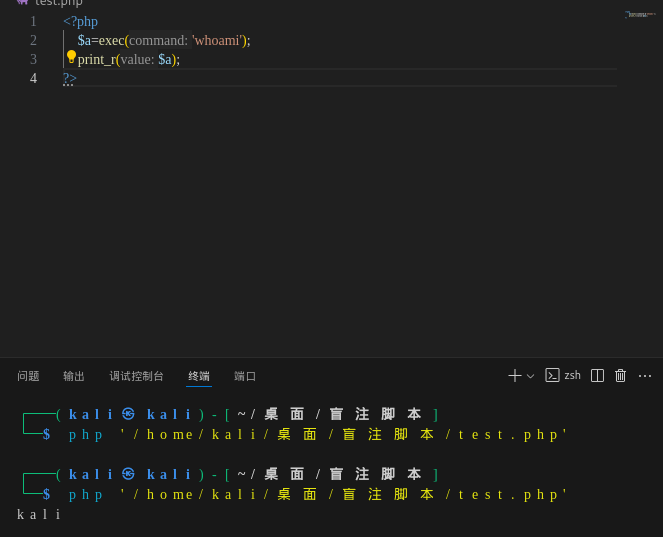Click the <?php opening tag
663x537 pixels.
80,22
